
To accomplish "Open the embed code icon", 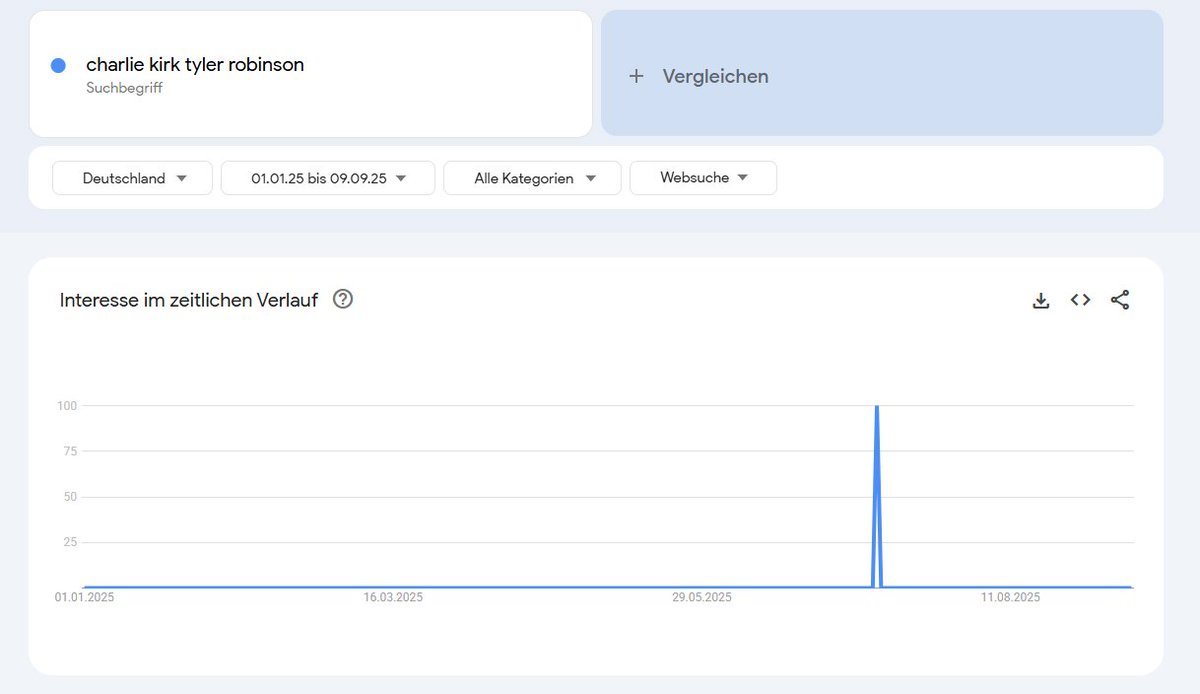I will pos(1080,299).
